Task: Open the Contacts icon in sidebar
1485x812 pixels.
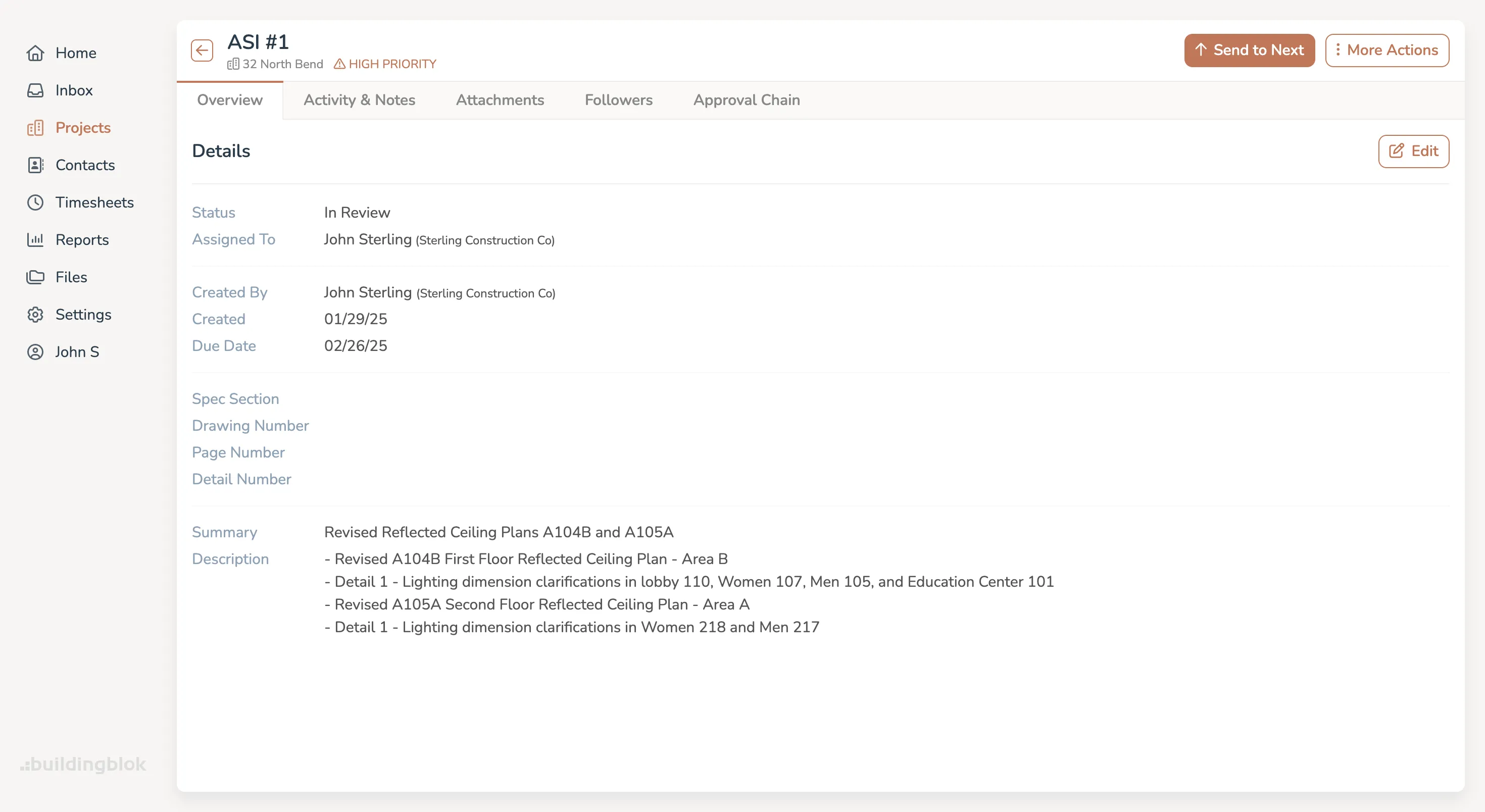Action: point(35,165)
